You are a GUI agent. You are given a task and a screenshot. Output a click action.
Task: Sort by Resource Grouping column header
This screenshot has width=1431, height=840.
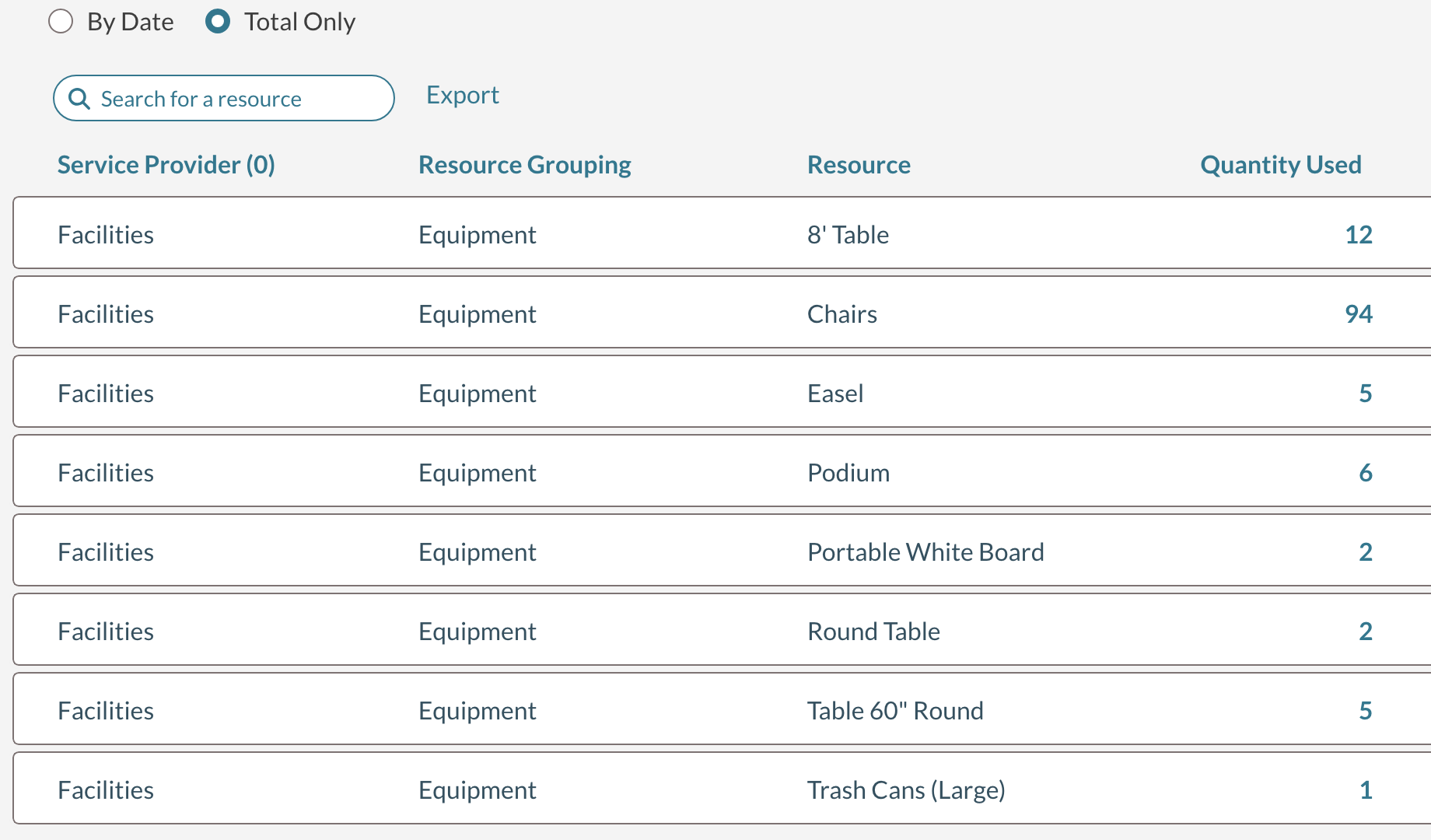click(x=525, y=165)
